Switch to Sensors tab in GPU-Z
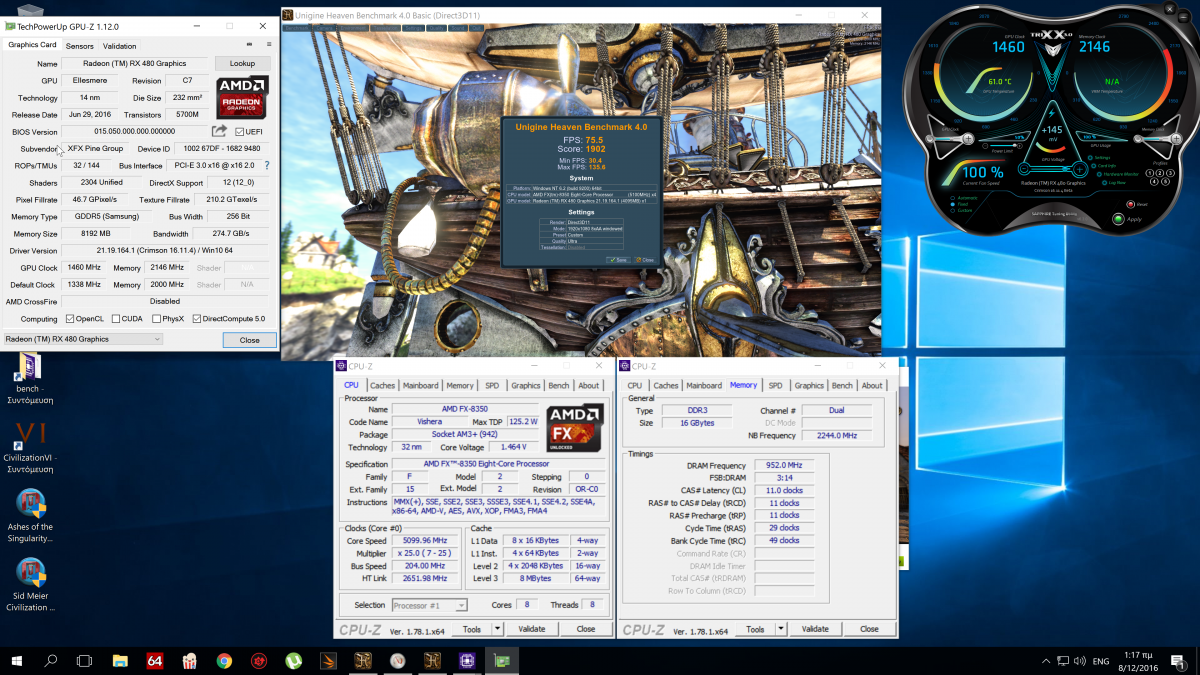Screen dimensions: 1200x675 79,46
